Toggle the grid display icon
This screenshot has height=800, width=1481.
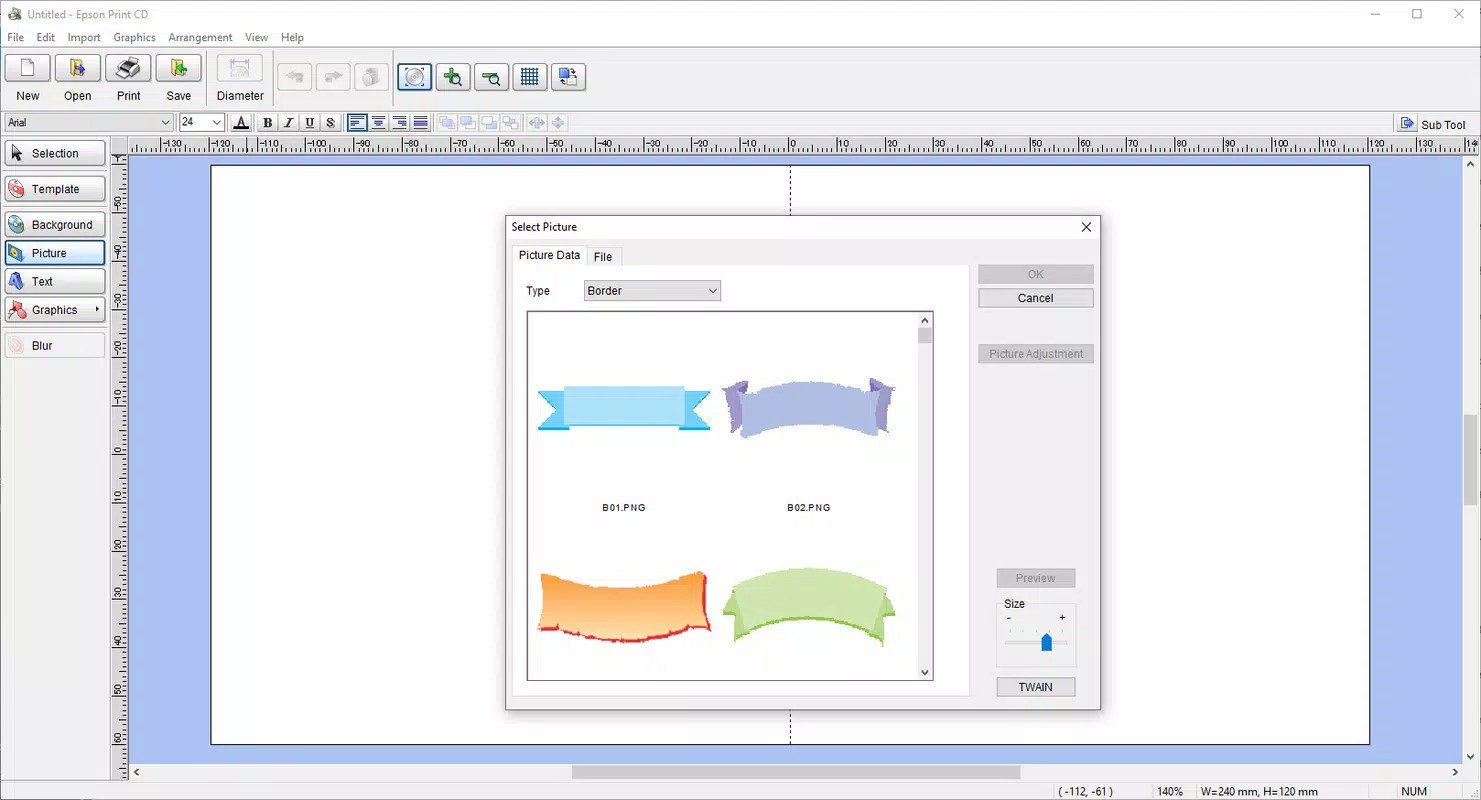pyautogui.click(x=530, y=77)
